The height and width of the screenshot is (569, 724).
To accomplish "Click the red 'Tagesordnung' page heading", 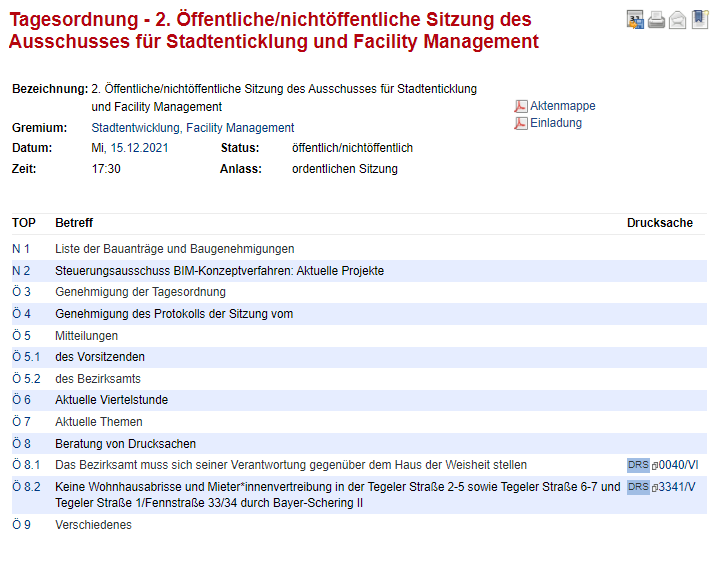I will coord(274,30).
